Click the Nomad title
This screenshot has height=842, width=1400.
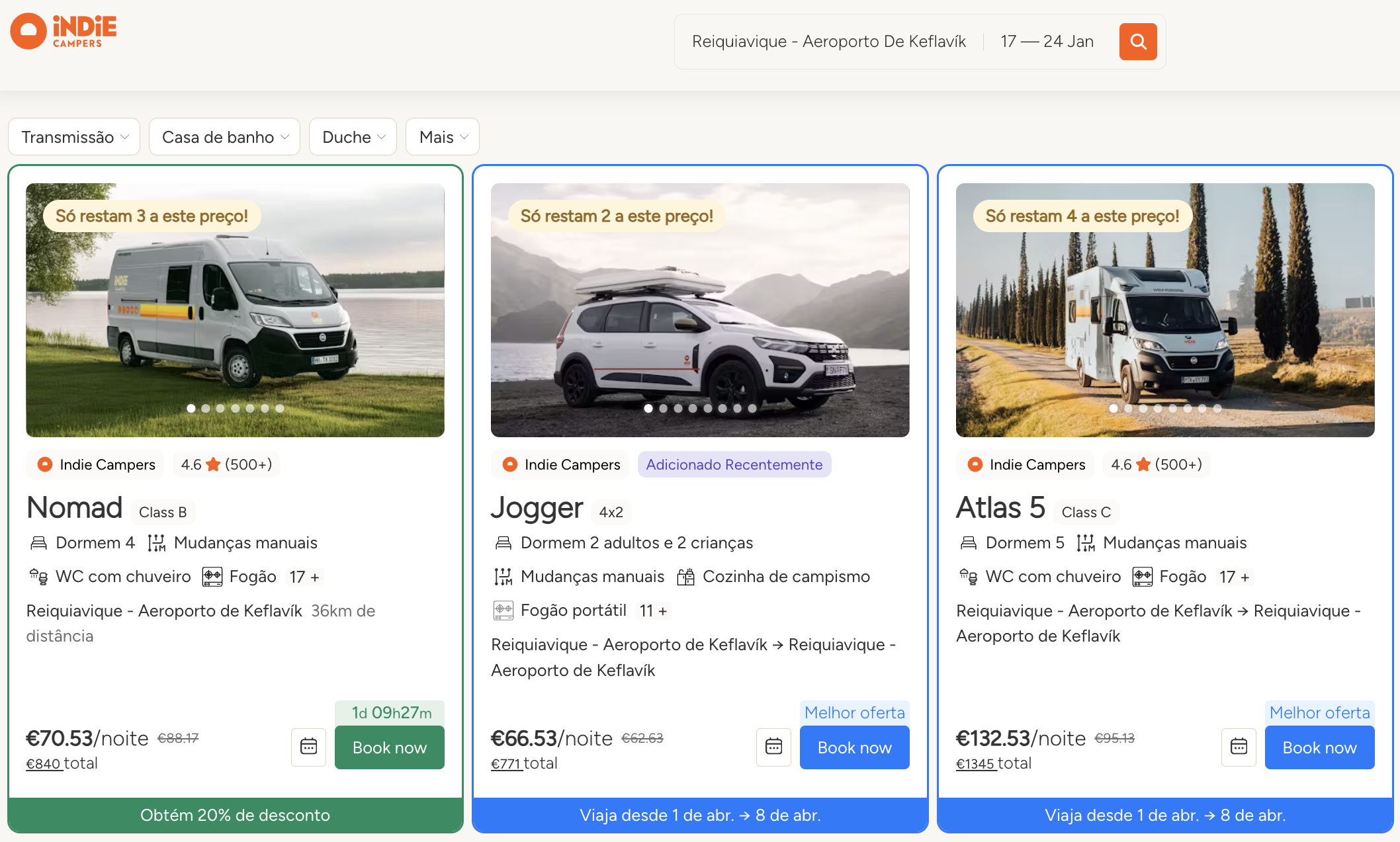75,508
